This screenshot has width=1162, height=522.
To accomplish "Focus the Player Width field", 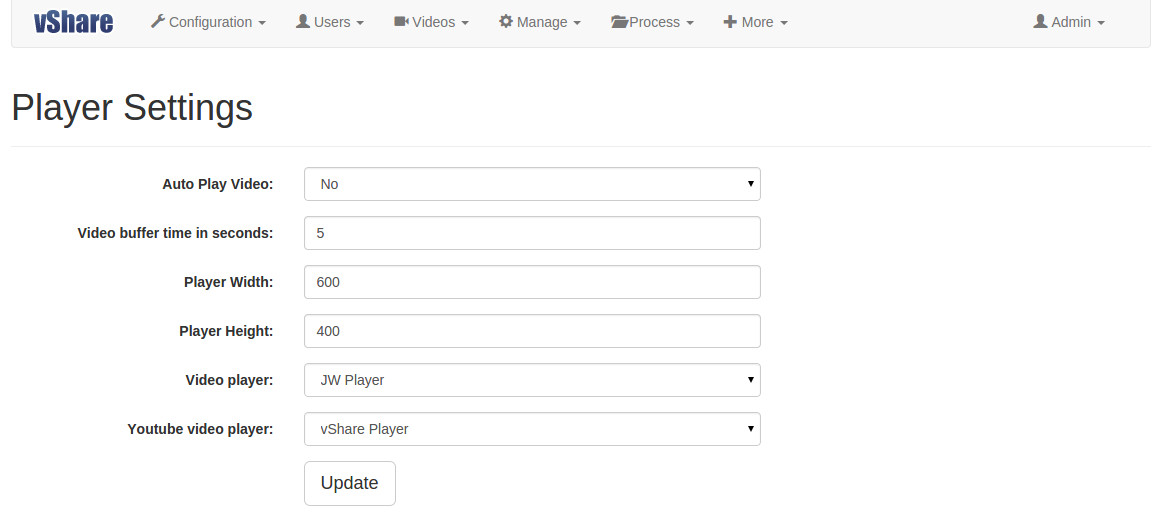I will tap(532, 282).
